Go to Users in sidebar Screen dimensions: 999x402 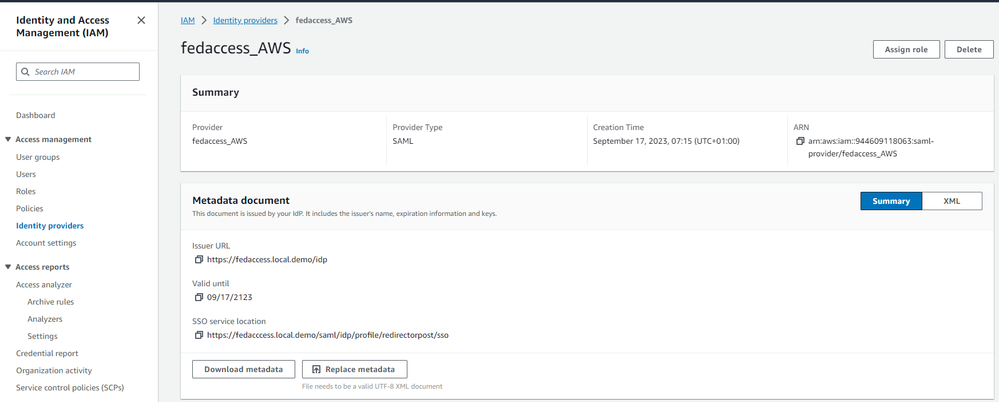[x=26, y=174]
